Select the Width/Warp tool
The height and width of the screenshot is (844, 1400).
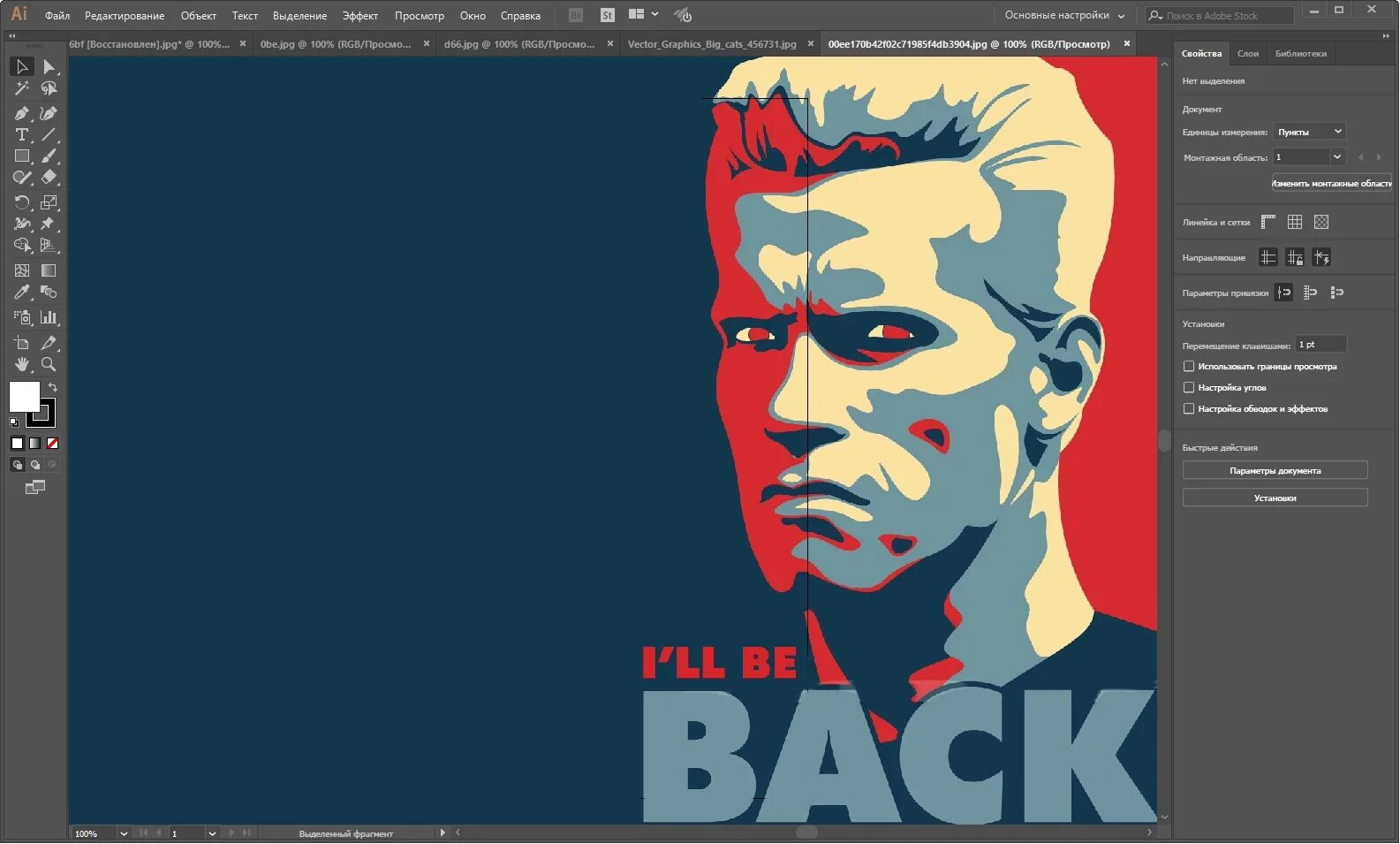pyautogui.click(x=22, y=224)
